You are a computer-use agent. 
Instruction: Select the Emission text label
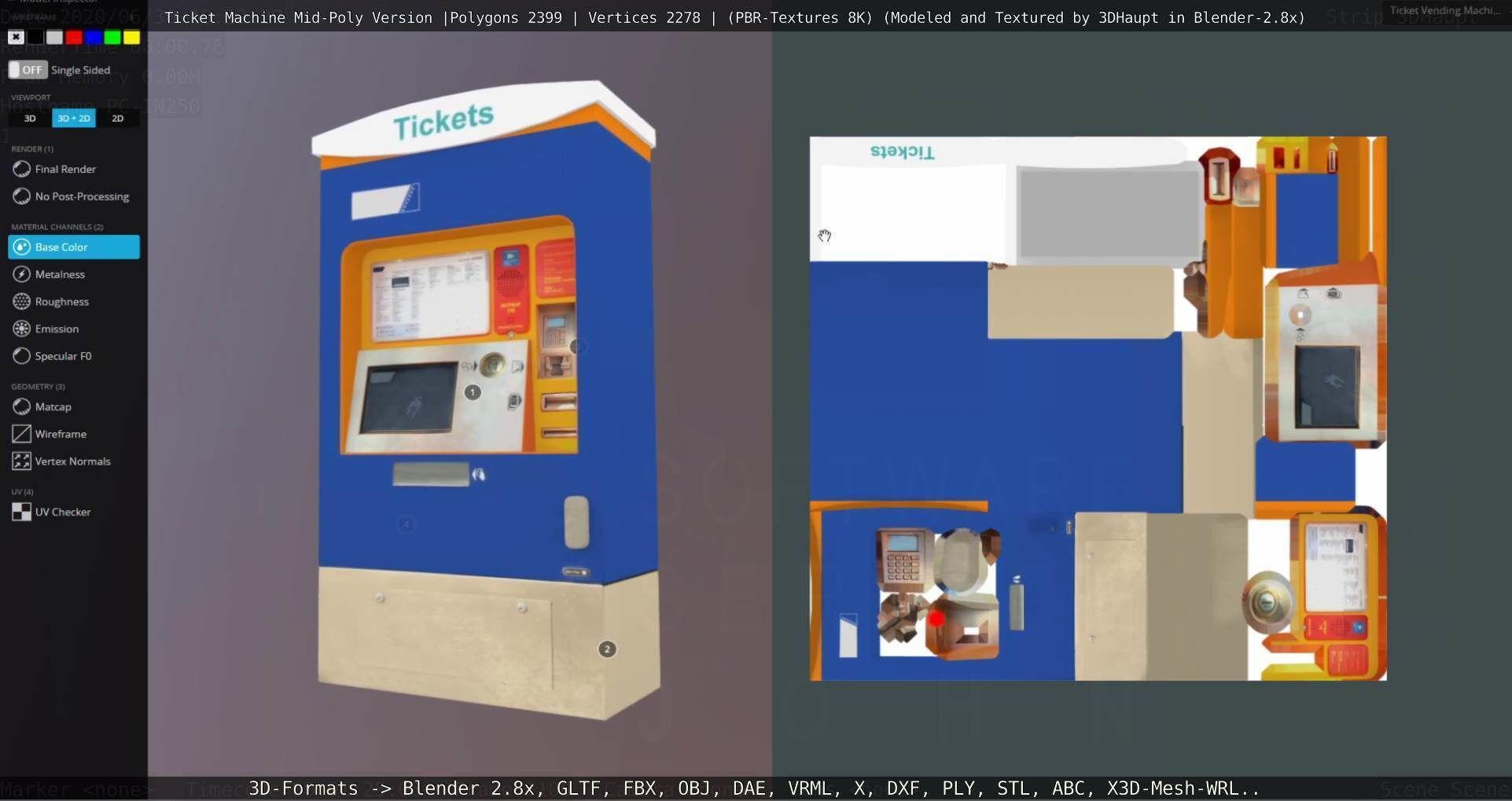[x=57, y=329]
